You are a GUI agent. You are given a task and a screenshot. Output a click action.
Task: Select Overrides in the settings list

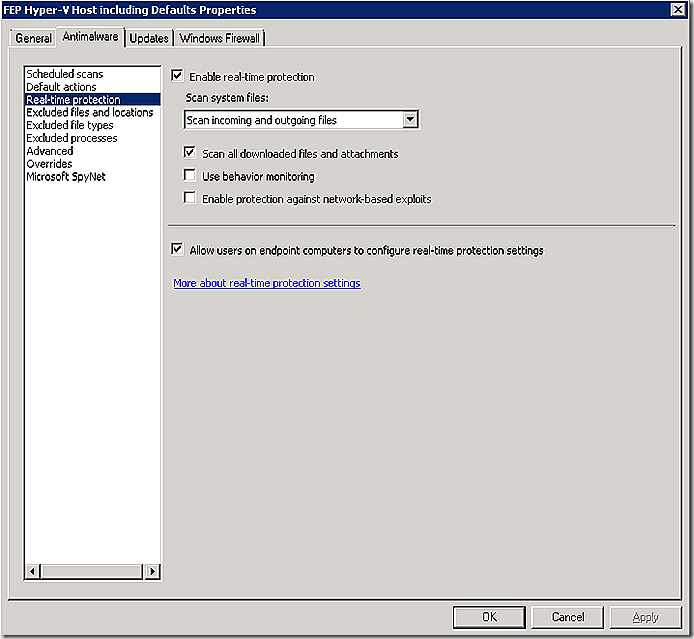tap(93, 164)
